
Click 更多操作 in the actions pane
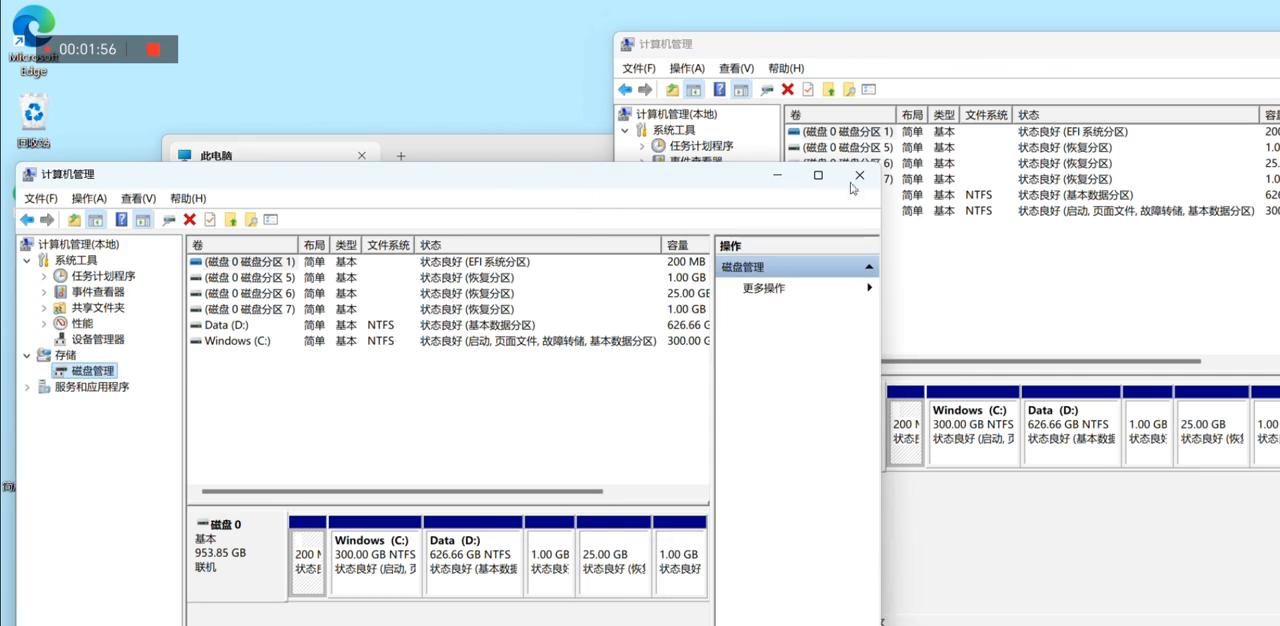(x=763, y=288)
